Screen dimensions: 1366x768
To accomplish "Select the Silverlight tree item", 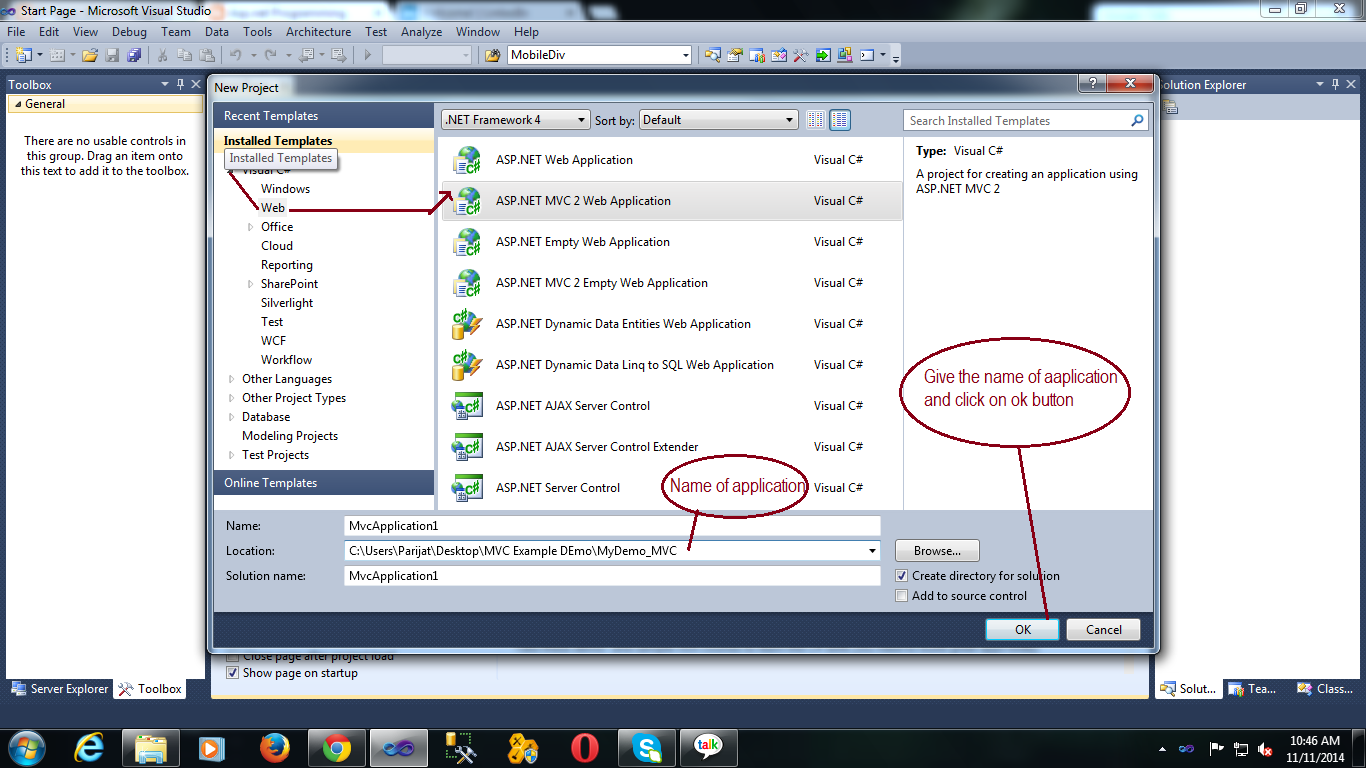I will 287,303.
